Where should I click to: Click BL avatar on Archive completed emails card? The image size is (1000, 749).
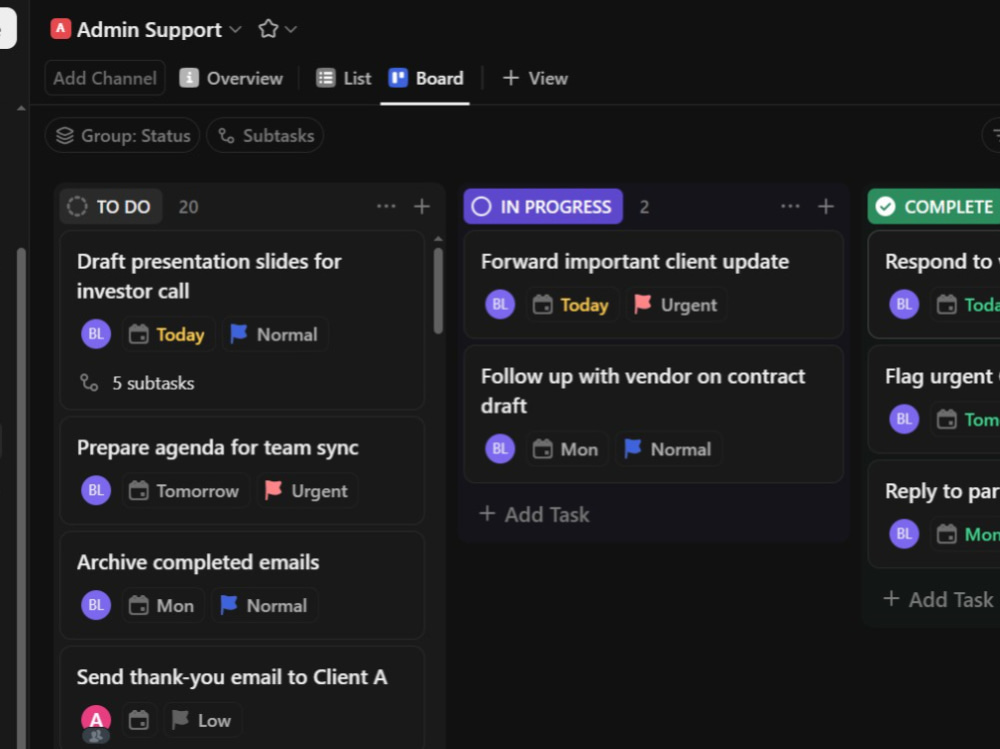pos(96,605)
